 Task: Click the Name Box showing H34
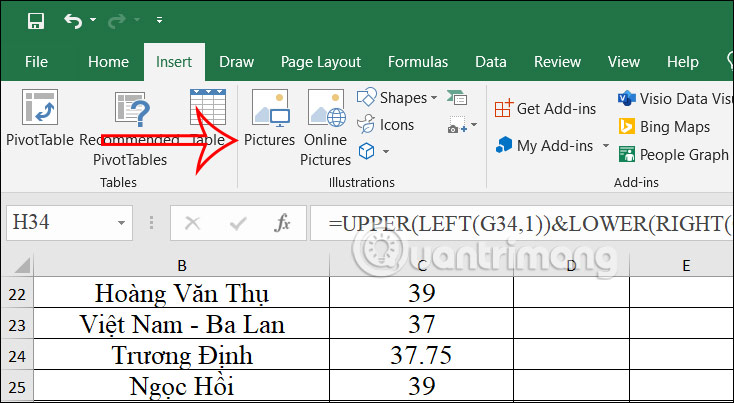61,222
